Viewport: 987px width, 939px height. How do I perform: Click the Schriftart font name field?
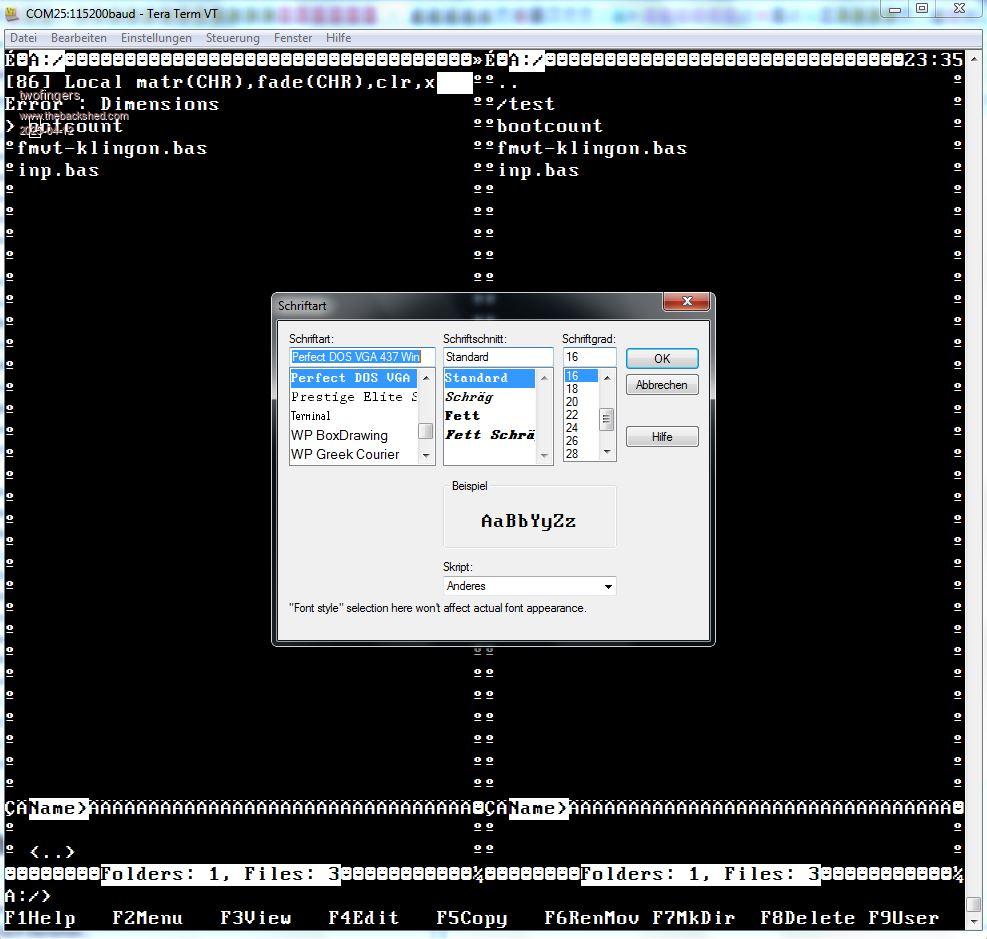tap(355, 357)
